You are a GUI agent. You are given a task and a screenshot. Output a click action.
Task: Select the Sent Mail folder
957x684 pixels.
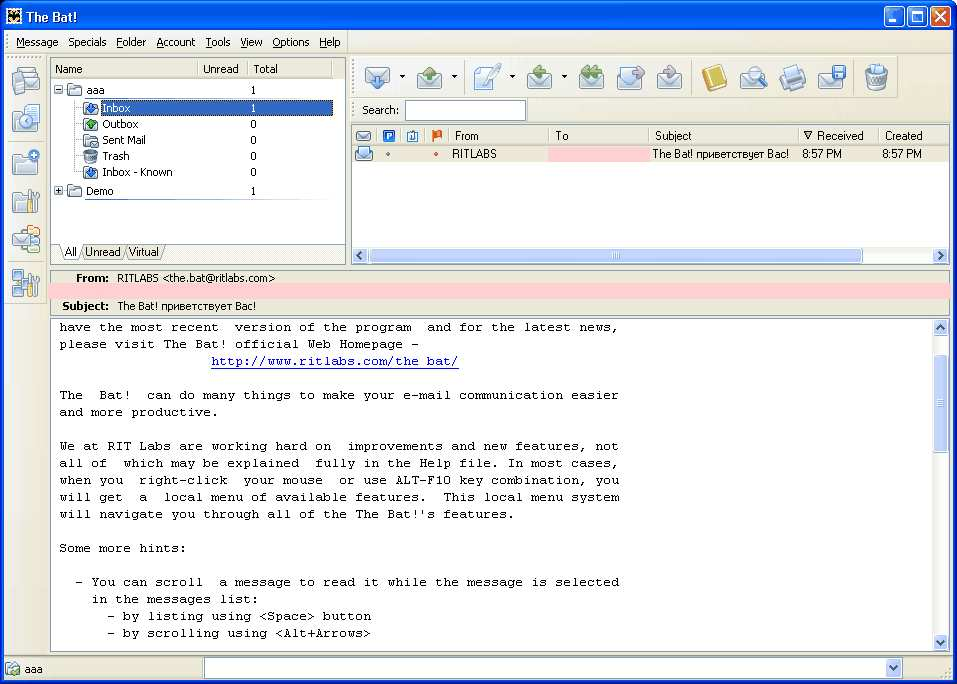[124, 140]
